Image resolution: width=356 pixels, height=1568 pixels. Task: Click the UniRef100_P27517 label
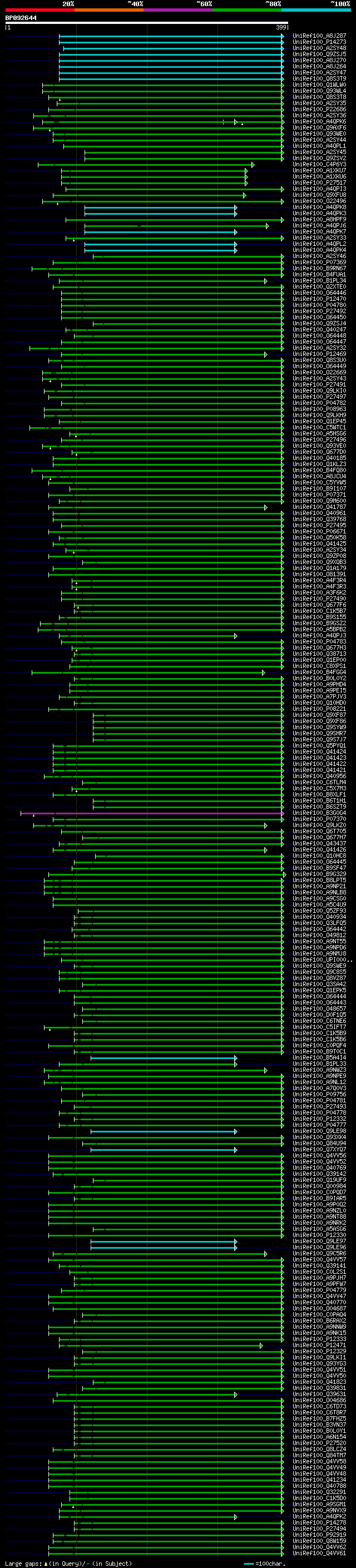point(319,182)
